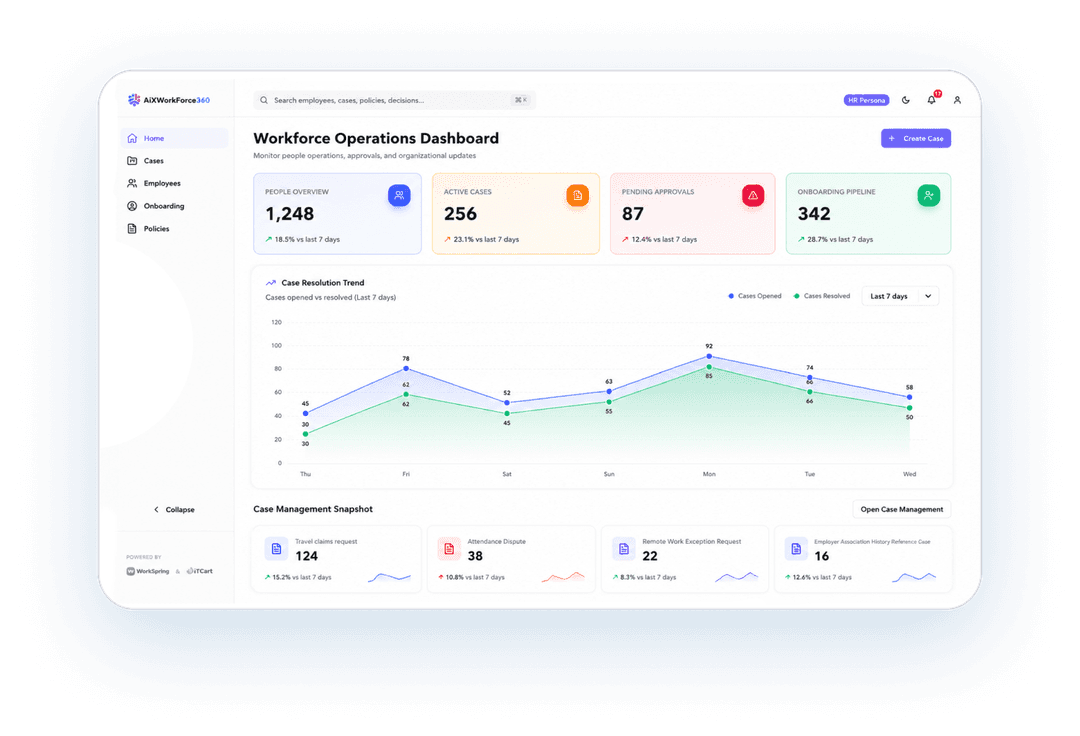Click the Remote Work Exception Request icon
The width and height of the screenshot is (1080, 736).
(x=623, y=549)
